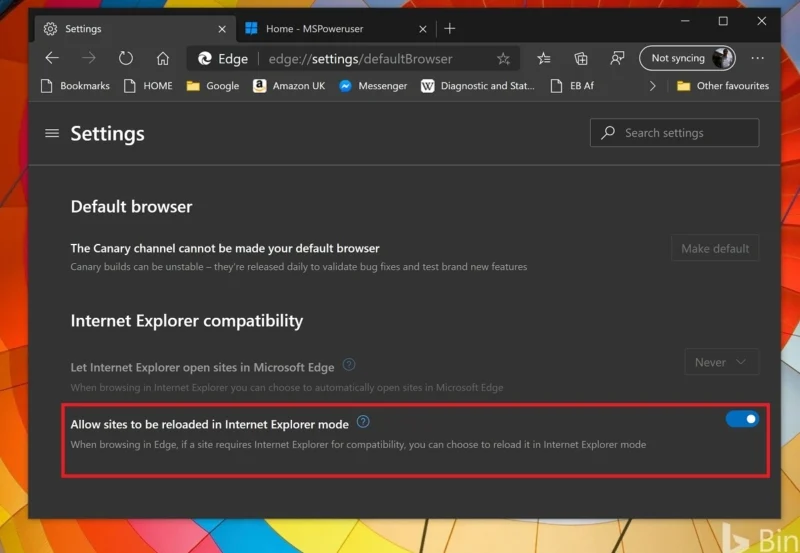Viewport: 800px width, 553px height.
Task: Reload the page with Refresh icon
Action: pos(126,58)
